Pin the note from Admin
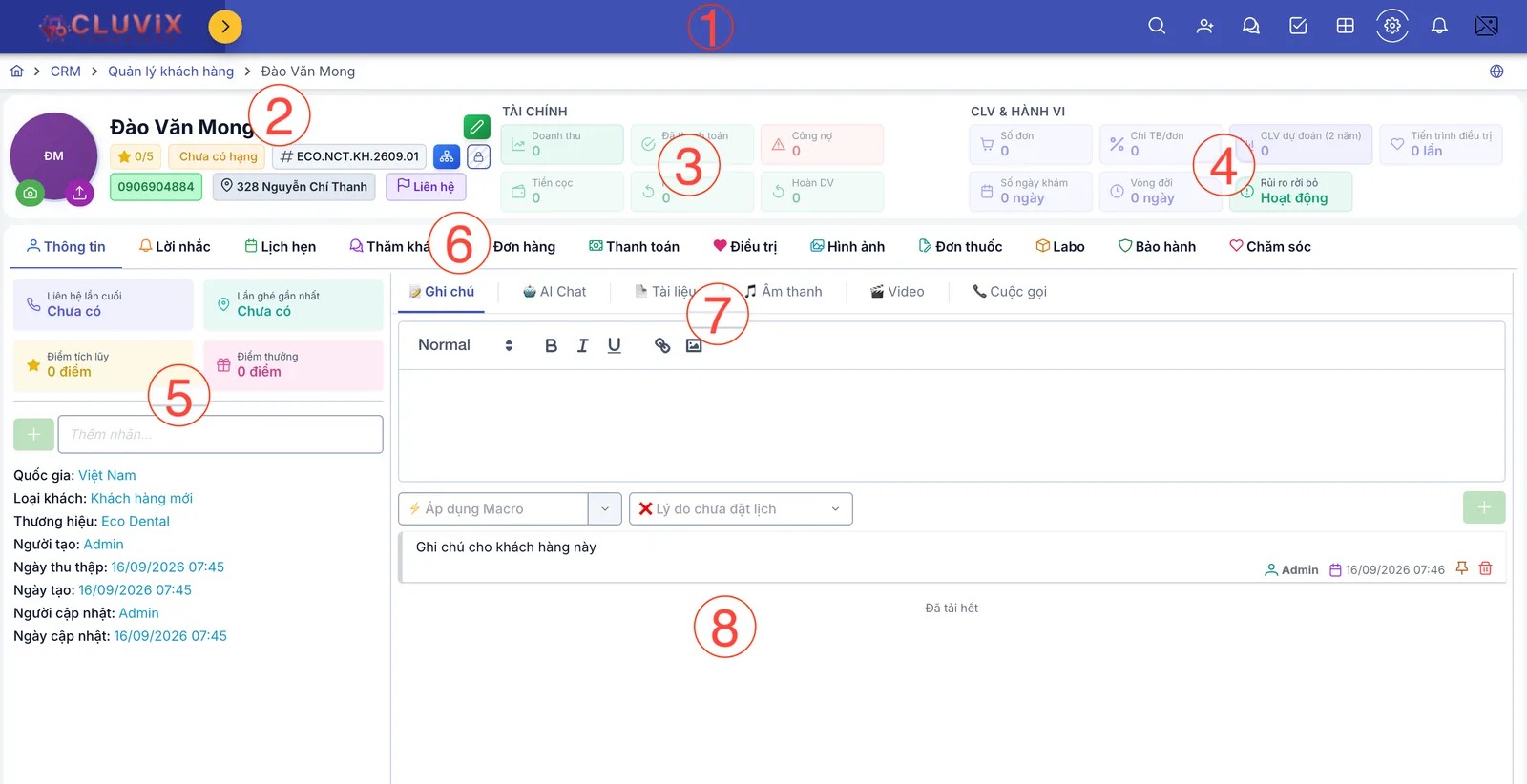This screenshot has height=784, width=1527. pos(1462,568)
